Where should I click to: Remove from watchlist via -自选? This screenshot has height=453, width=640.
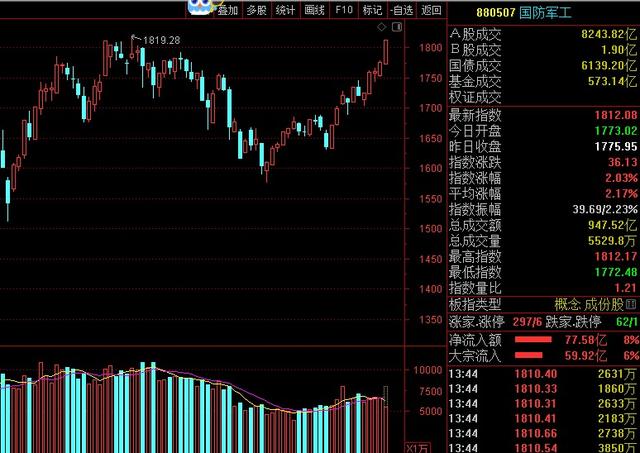pos(401,10)
